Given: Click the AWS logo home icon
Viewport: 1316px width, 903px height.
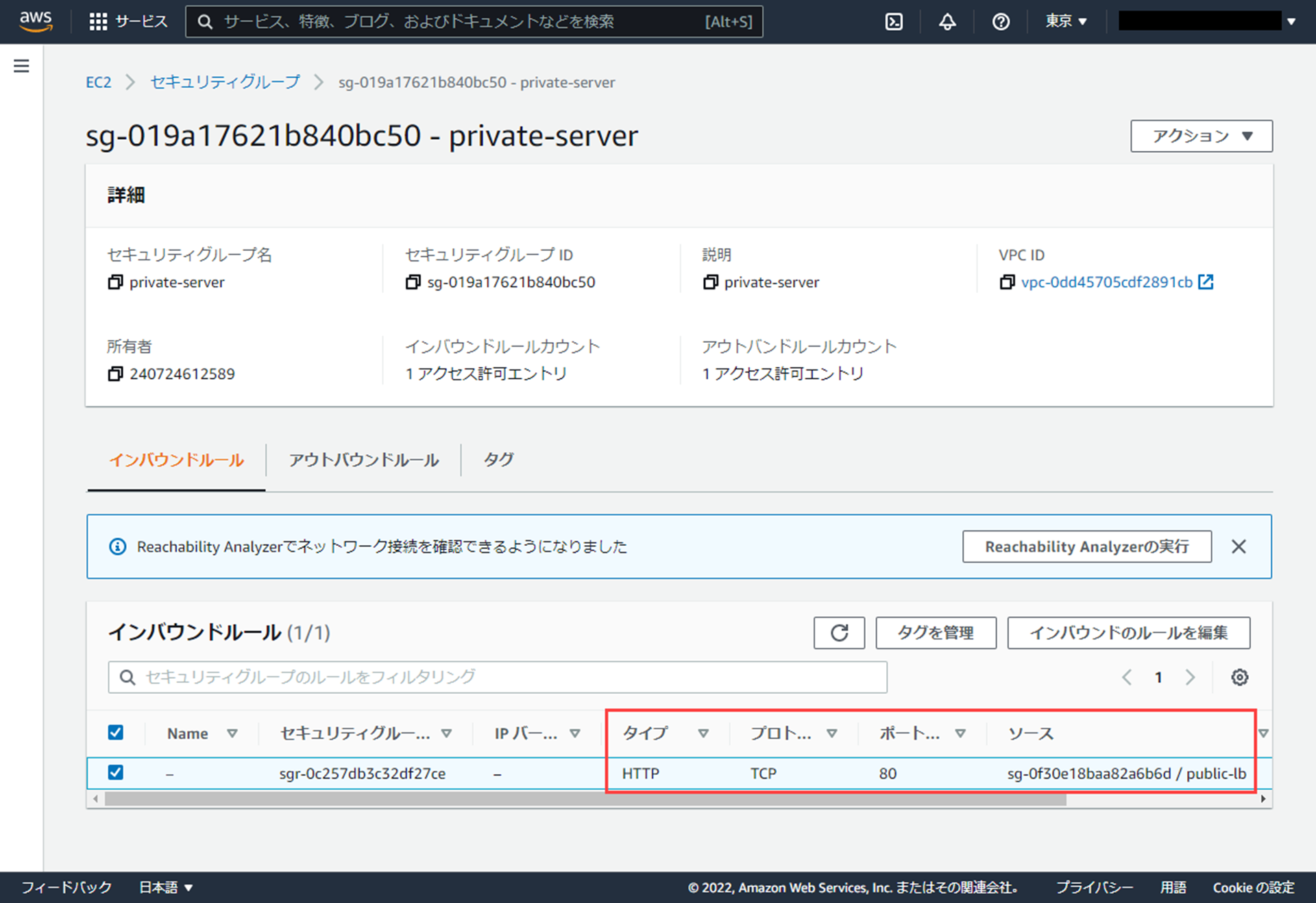Looking at the screenshot, I should [36, 21].
